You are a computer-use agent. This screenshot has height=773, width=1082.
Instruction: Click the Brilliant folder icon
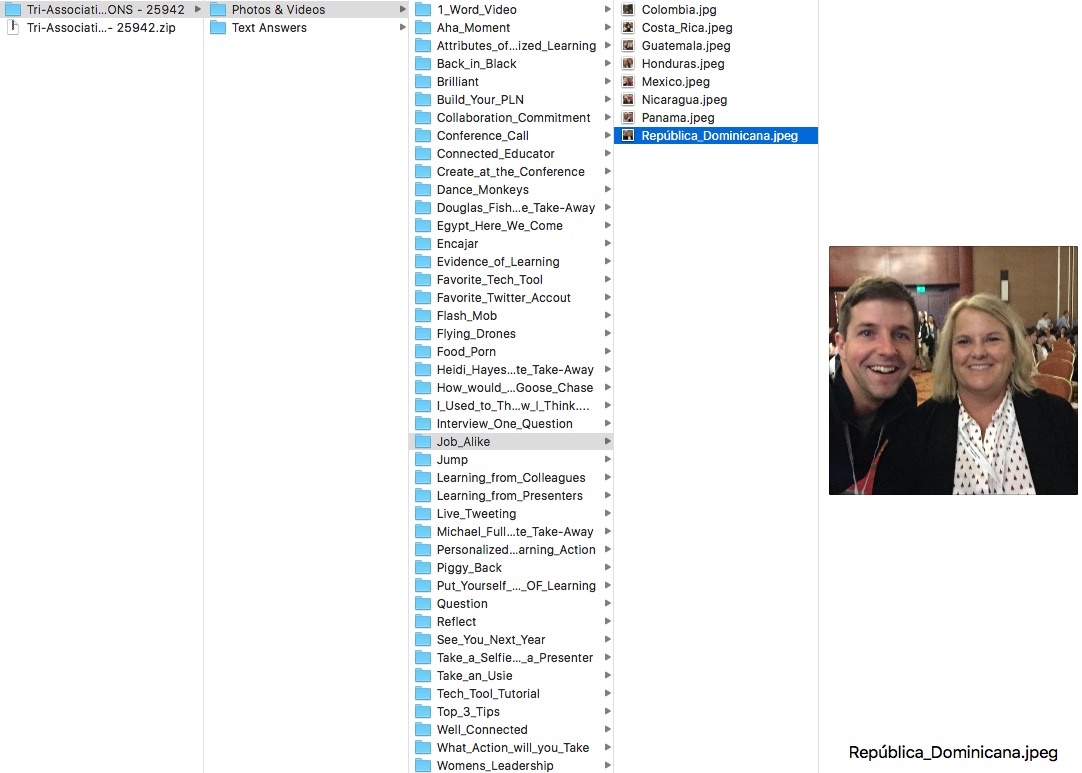point(423,81)
